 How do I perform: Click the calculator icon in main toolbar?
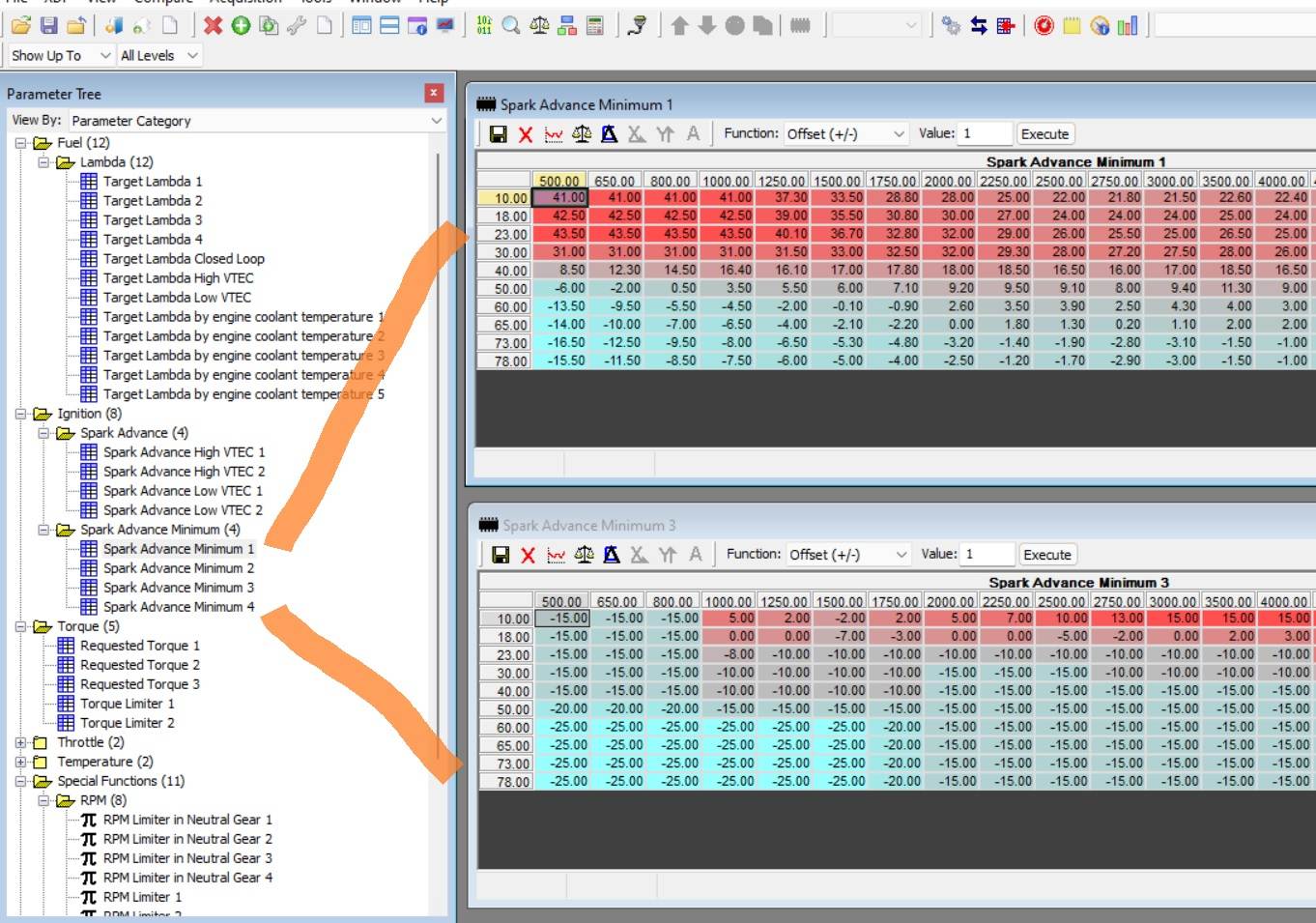point(595,25)
